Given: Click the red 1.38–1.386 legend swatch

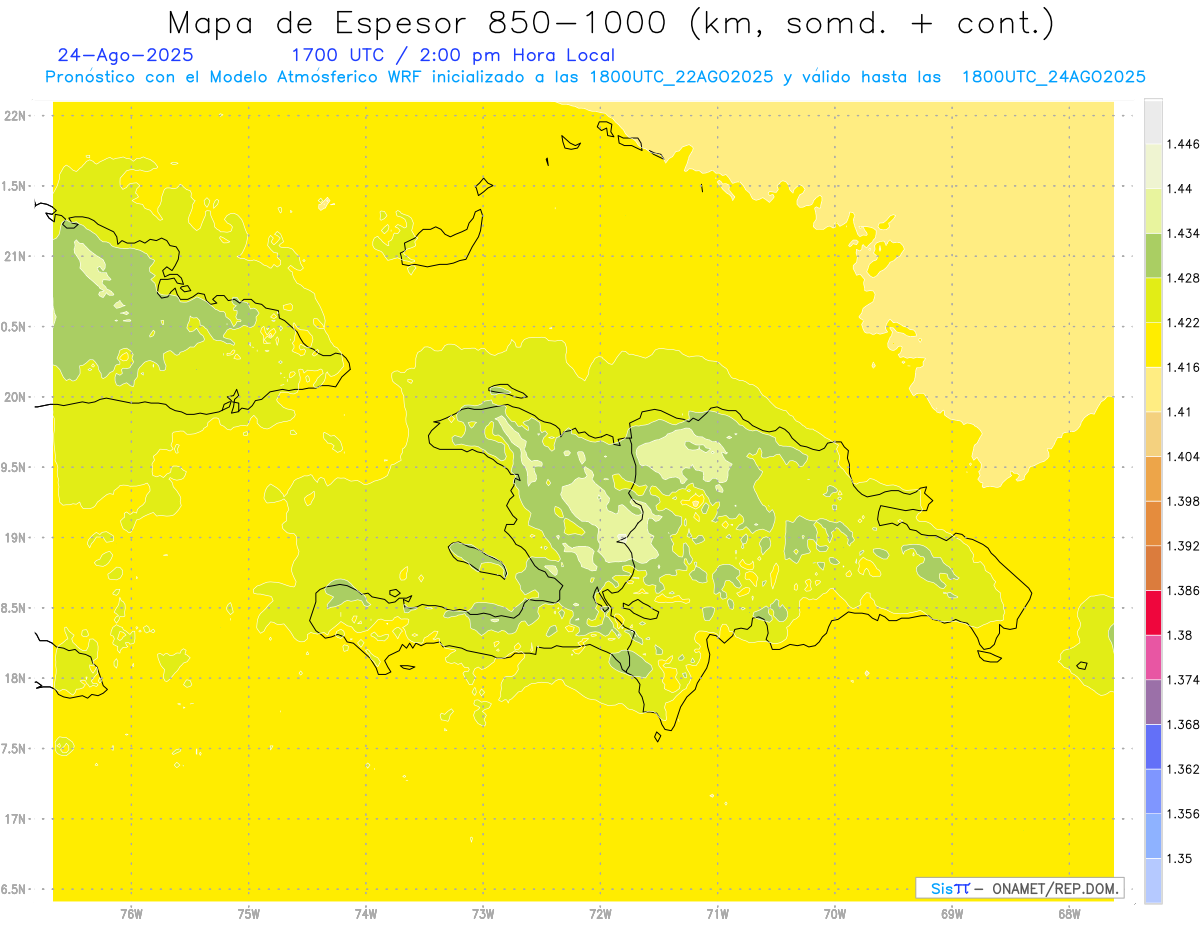Looking at the screenshot, I should 1153,612.
